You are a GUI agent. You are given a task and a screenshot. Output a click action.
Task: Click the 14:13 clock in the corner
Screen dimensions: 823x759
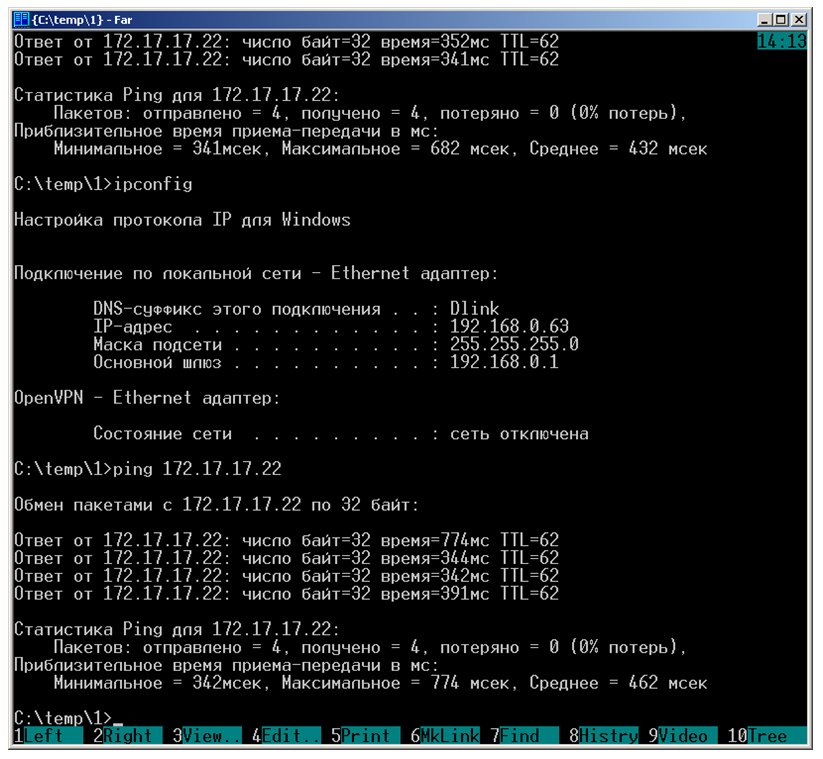click(781, 42)
